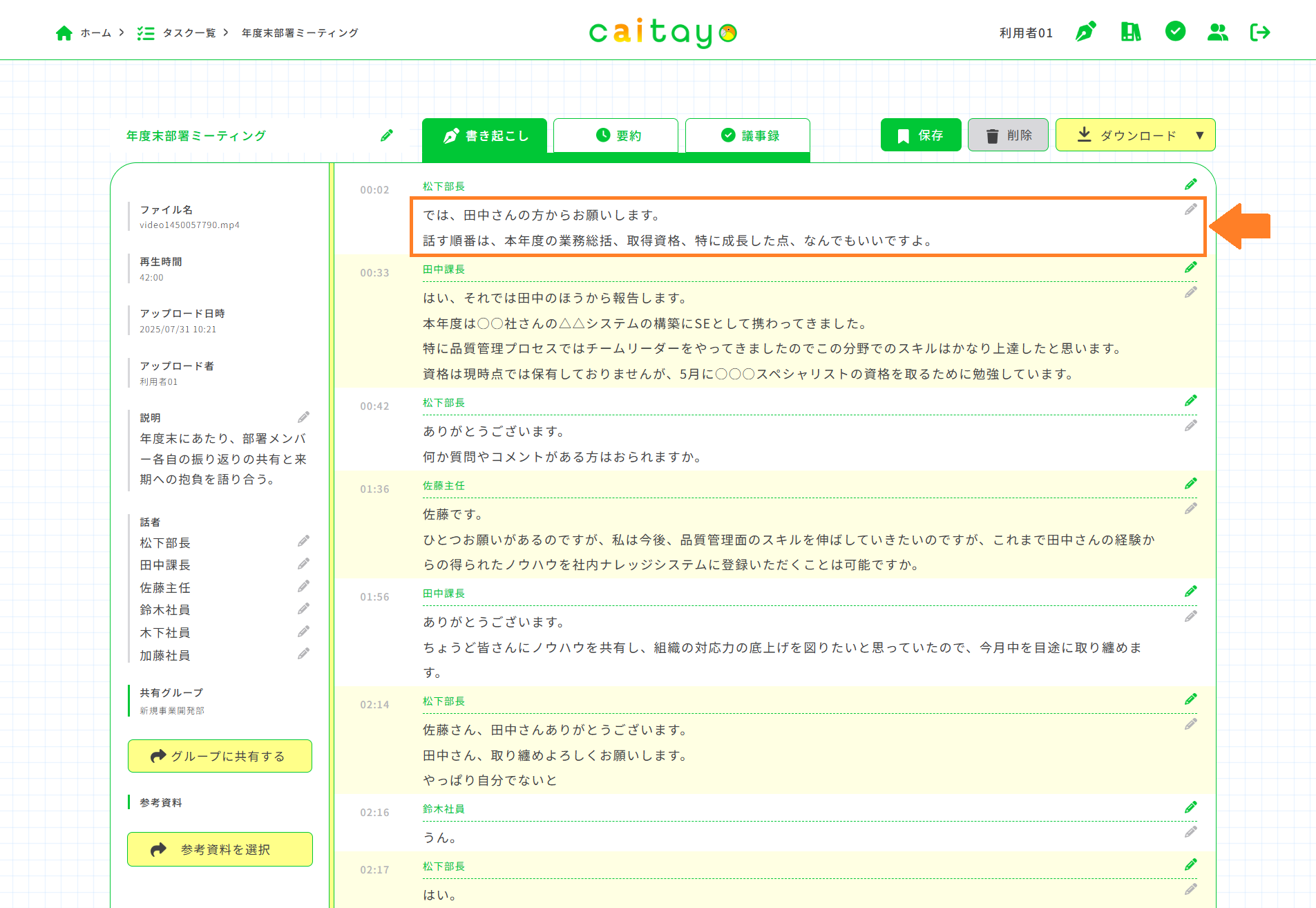
Task: Click the pen icon in top navigation
Action: 1085,32
